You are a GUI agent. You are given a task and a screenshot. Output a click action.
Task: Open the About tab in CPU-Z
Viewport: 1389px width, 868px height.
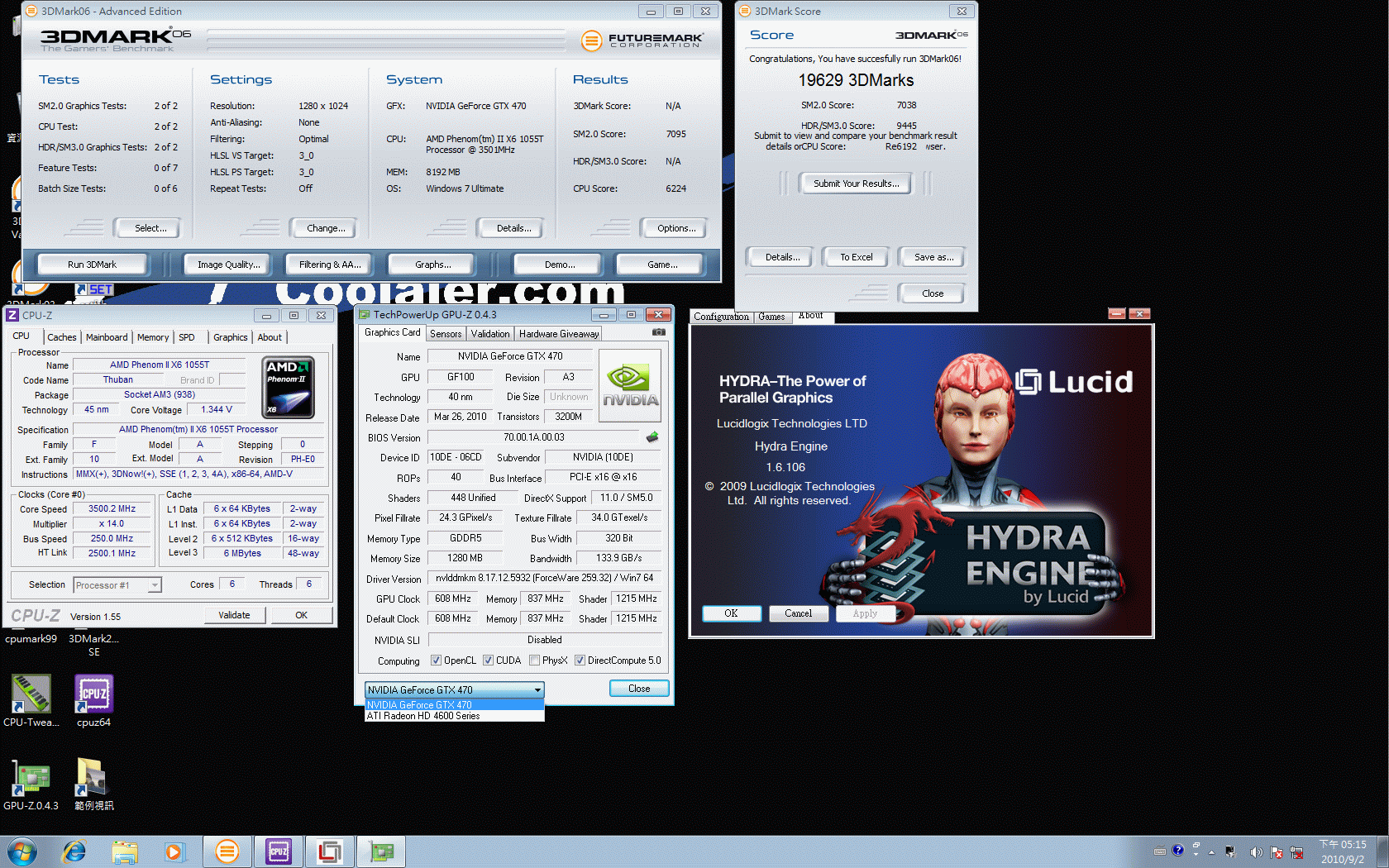click(270, 337)
